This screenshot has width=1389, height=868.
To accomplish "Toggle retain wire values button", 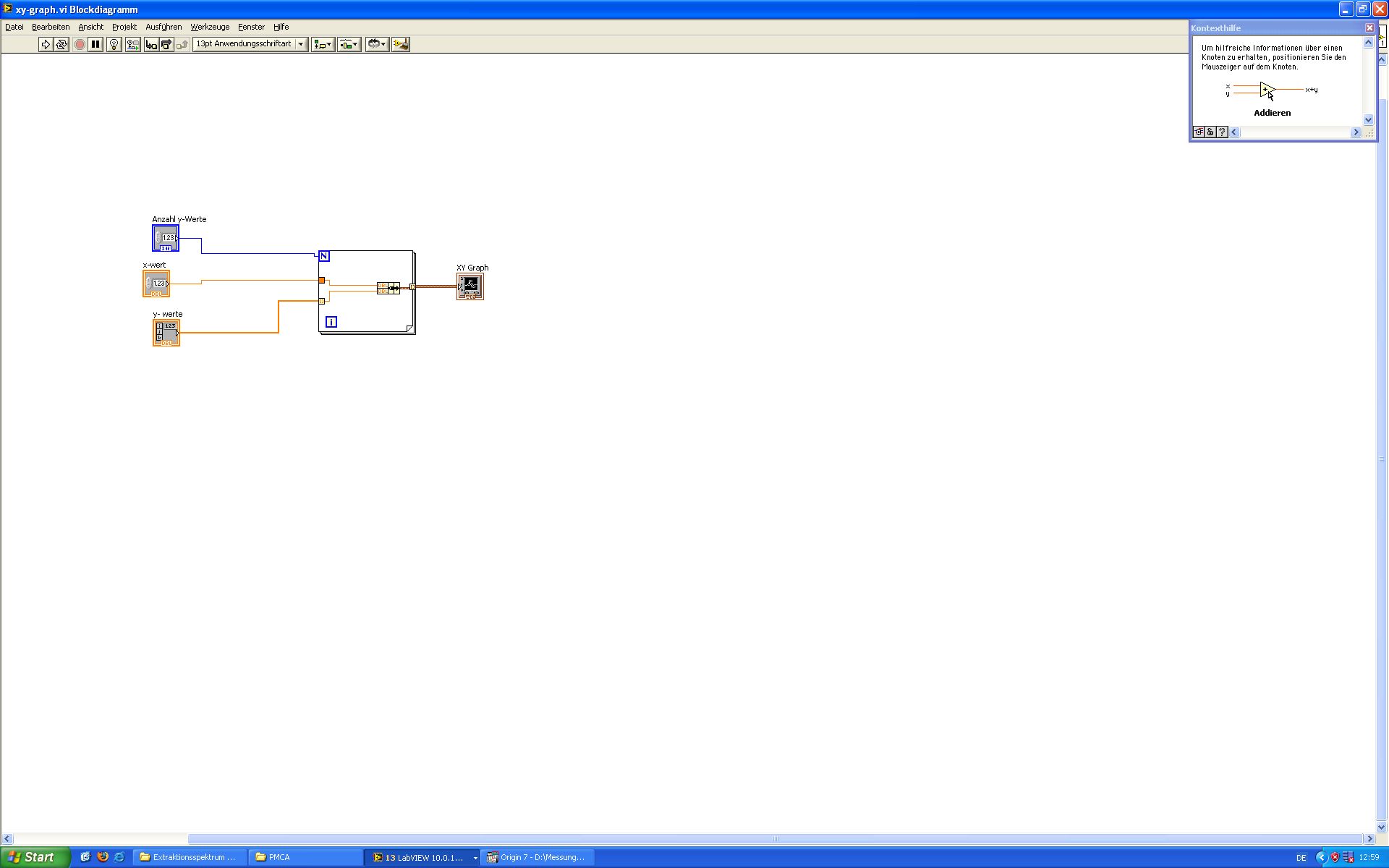I will [132, 45].
